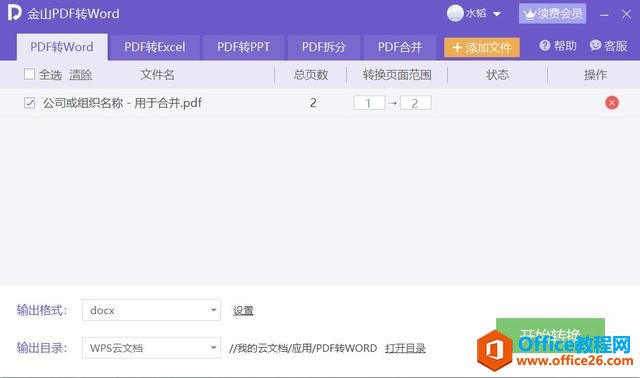The image size is (640, 378).
Task: Switch to the PDF转PPT tab
Action: click(x=243, y=47)
